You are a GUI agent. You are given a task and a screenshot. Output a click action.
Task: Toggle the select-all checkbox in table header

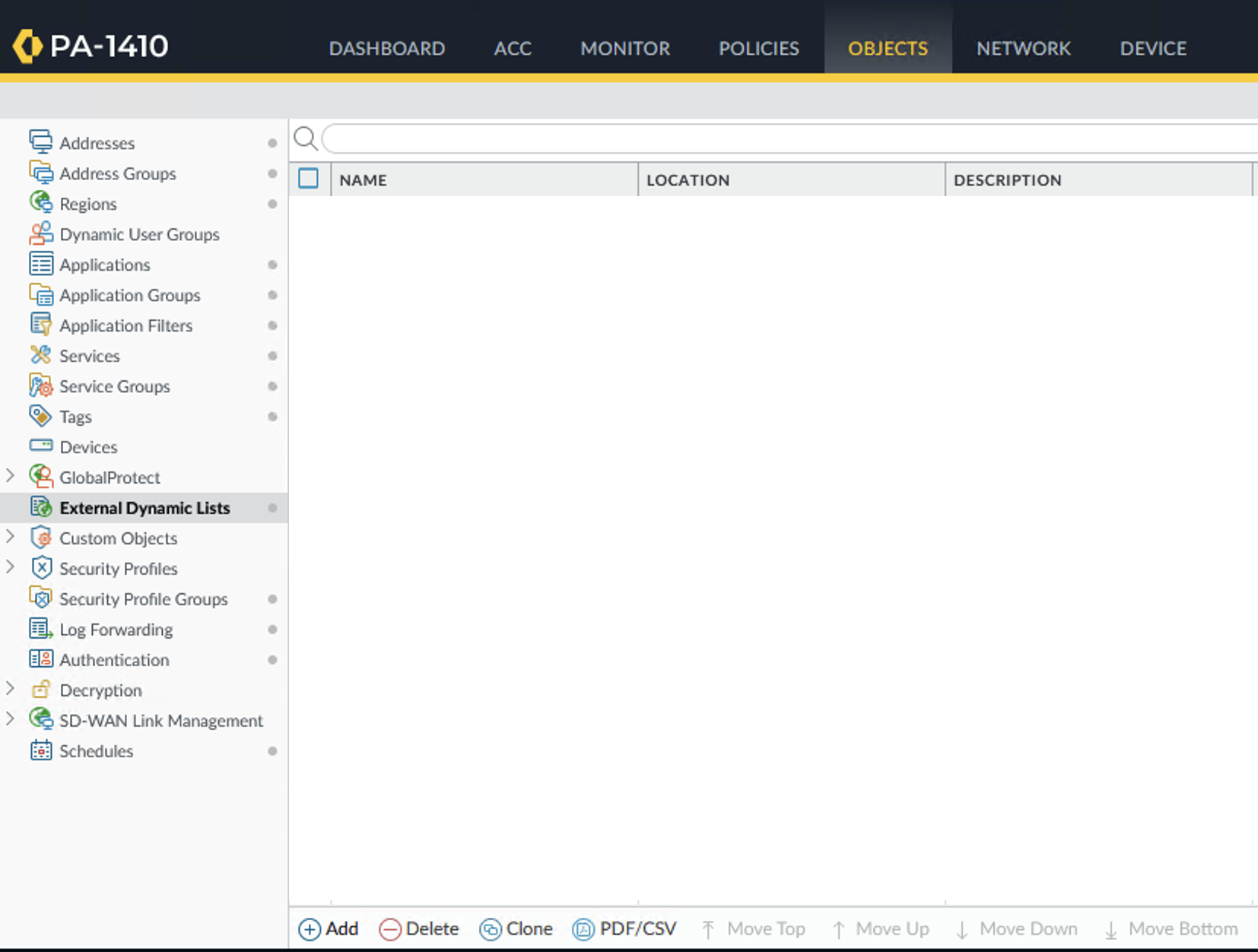(x=308, y=179)
